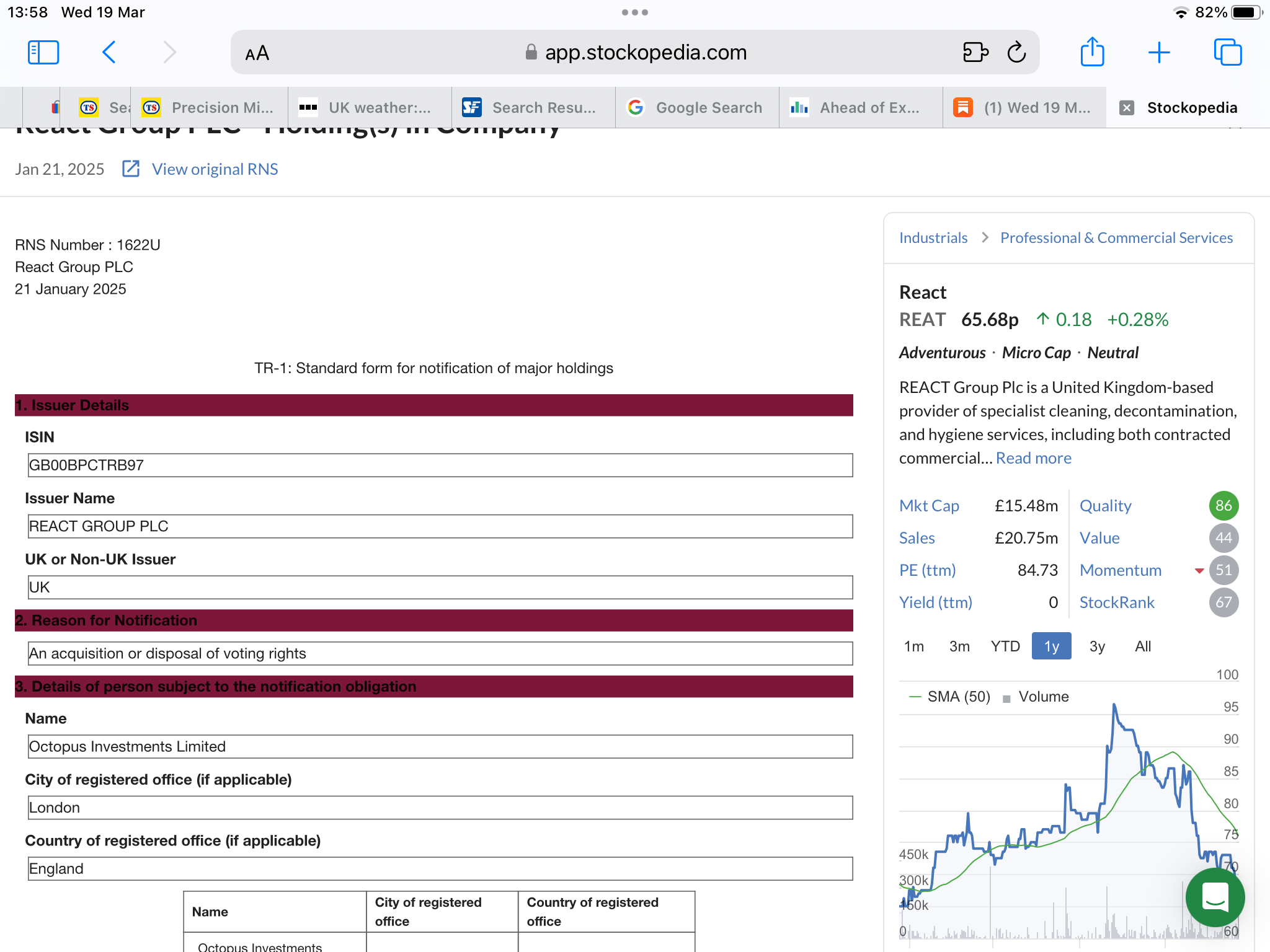Open the PE (ttm) metric link

pyautogui.click(x=928, y=570)
